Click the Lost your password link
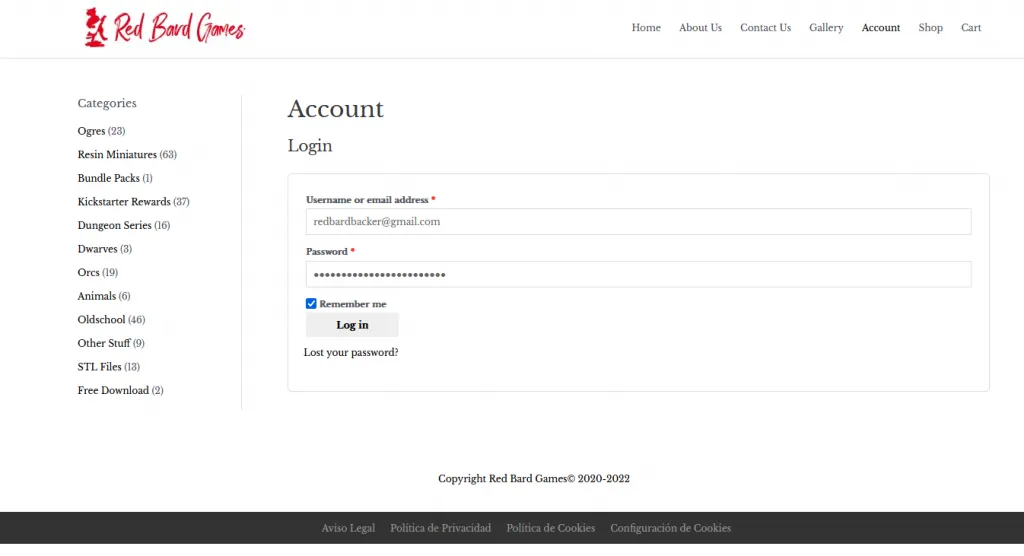 click(x=351, y=352)
